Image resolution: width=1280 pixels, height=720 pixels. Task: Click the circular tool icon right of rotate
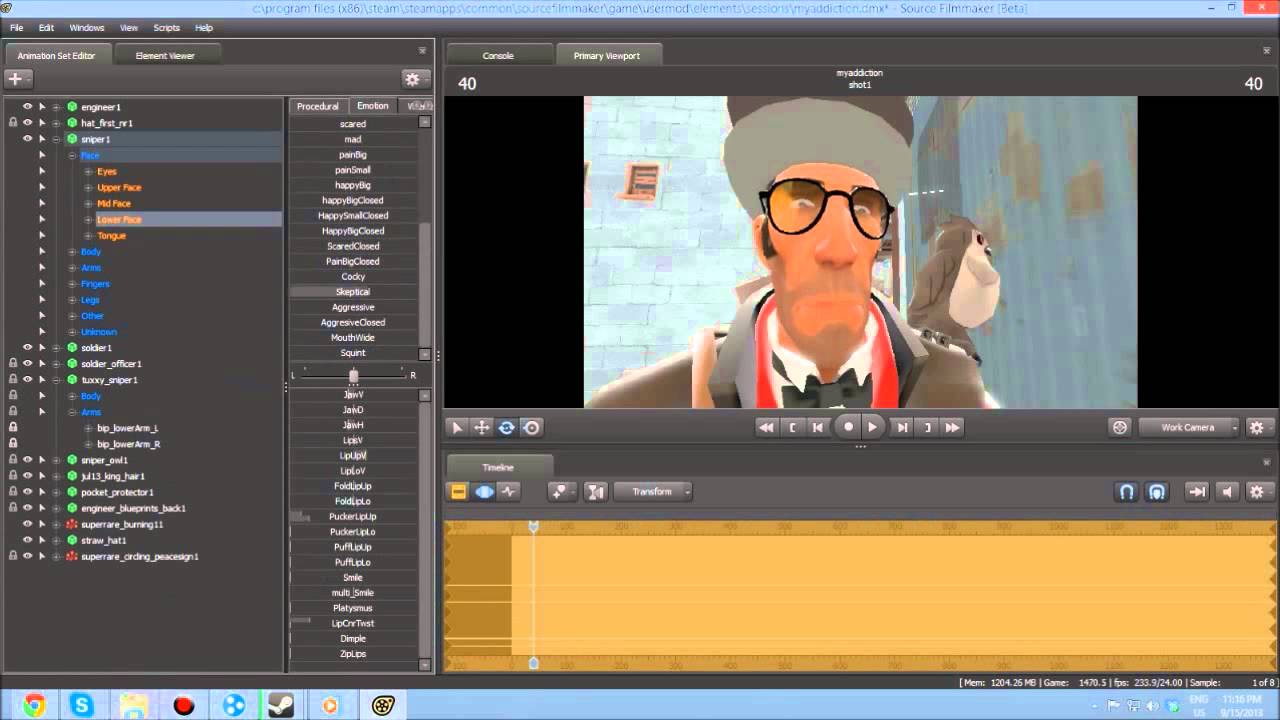[x=532, y=427]
